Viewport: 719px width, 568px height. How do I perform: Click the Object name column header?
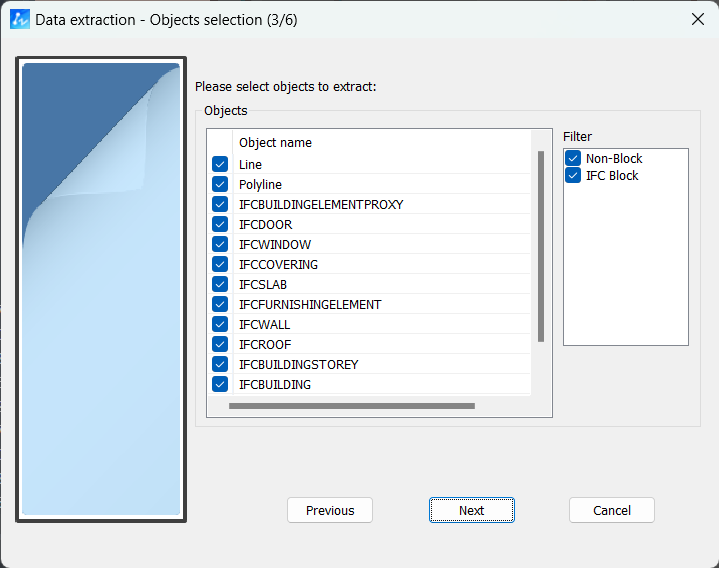pos(275,143)
